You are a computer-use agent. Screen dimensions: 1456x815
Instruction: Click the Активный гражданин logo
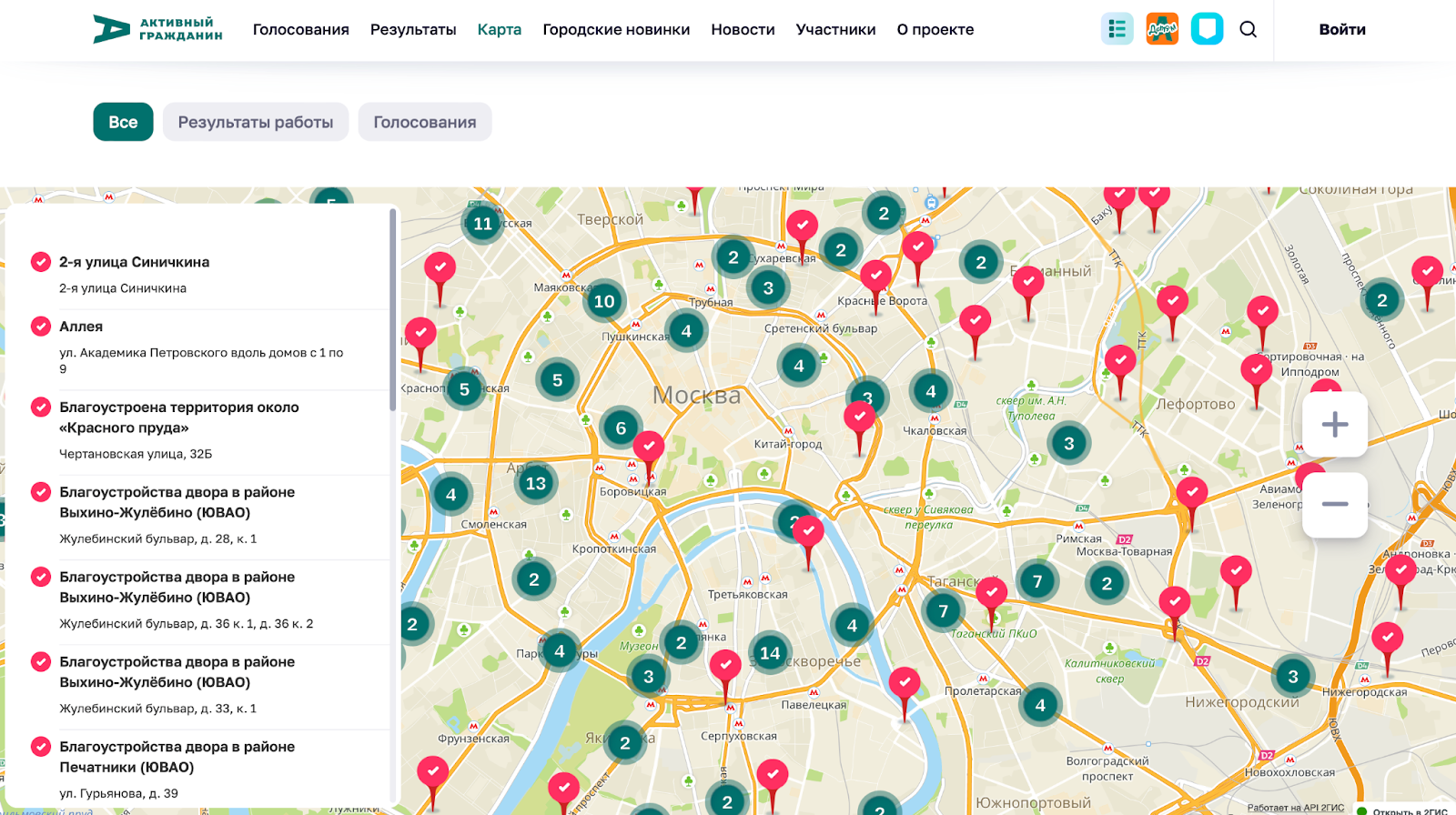click(x=157, y=29)
